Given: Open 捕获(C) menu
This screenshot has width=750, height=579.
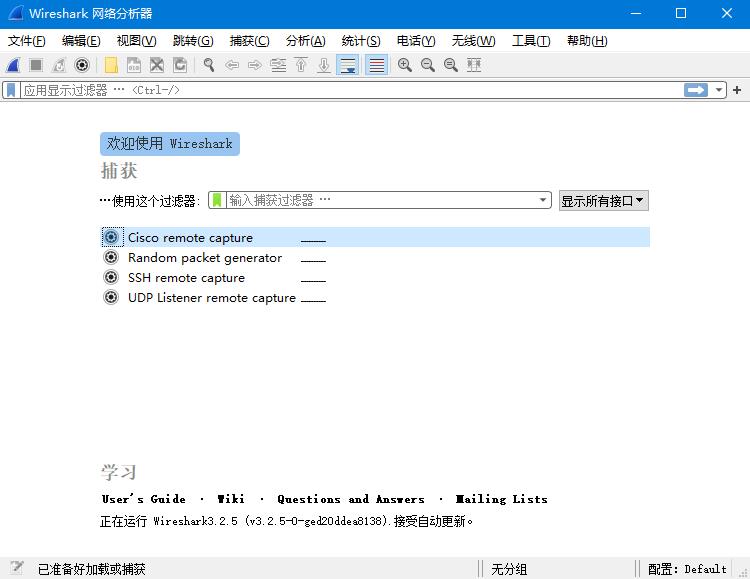Looking at the screenshot, I should point(249,41).
